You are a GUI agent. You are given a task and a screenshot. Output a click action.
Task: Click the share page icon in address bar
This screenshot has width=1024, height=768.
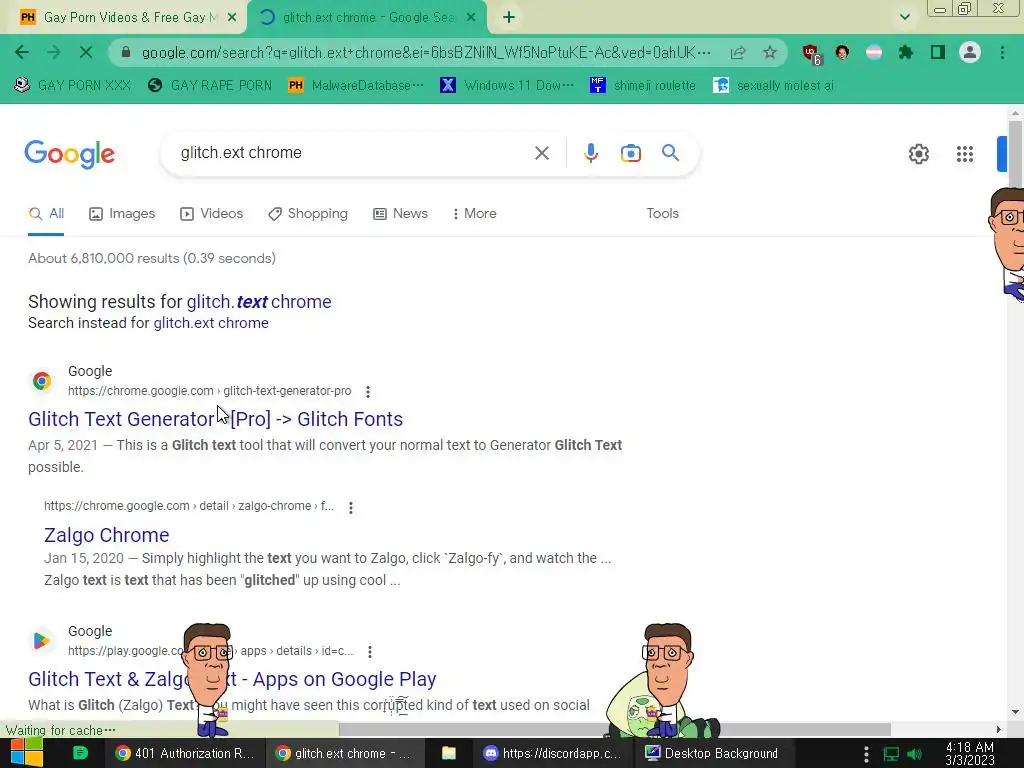coord(738,52)
